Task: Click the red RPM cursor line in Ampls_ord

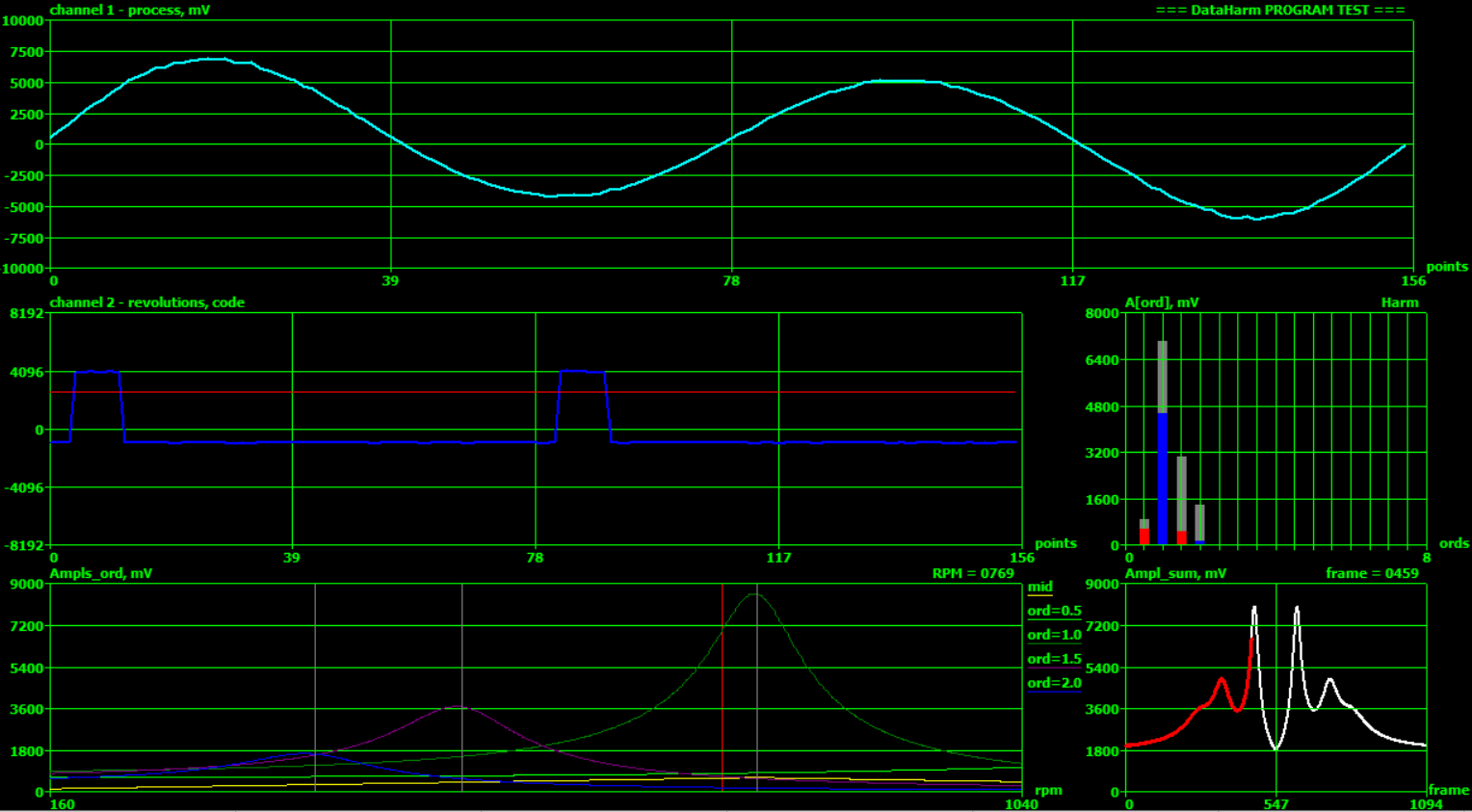Action: tap(723, 674)
